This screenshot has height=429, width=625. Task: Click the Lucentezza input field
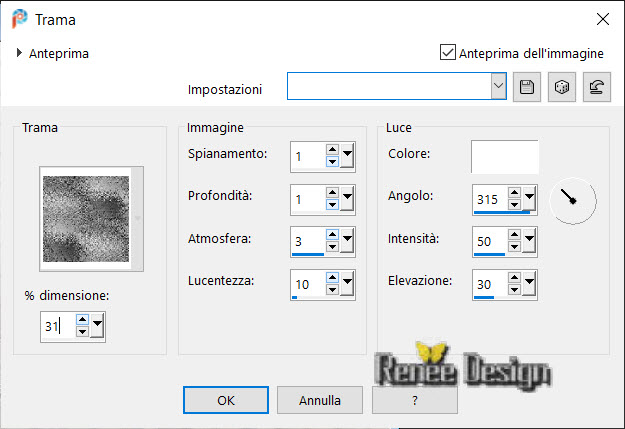point(308,284)
